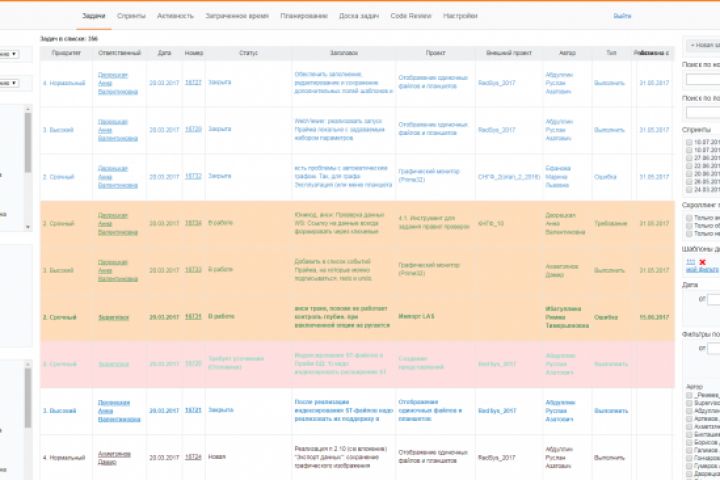Sort by the Ответственный column header
Image resolution: width=720 pixels, height=480 pixels.
pos(119,53)
